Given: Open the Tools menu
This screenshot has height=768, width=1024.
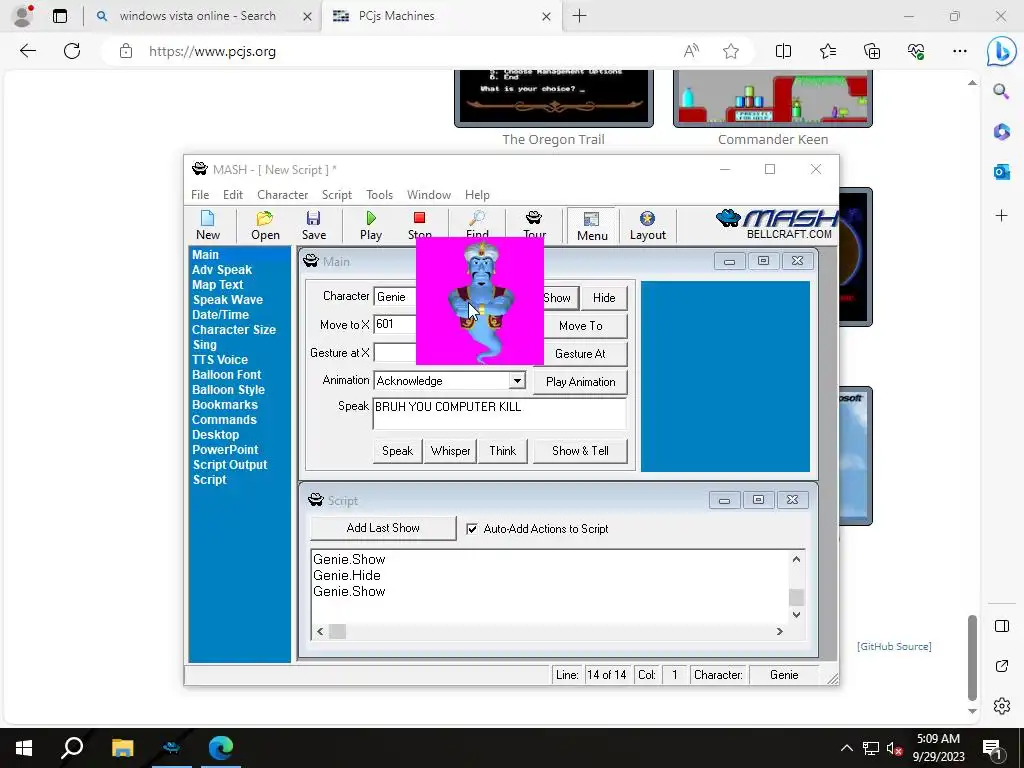Looking at the screenshot, I should 379,195.
